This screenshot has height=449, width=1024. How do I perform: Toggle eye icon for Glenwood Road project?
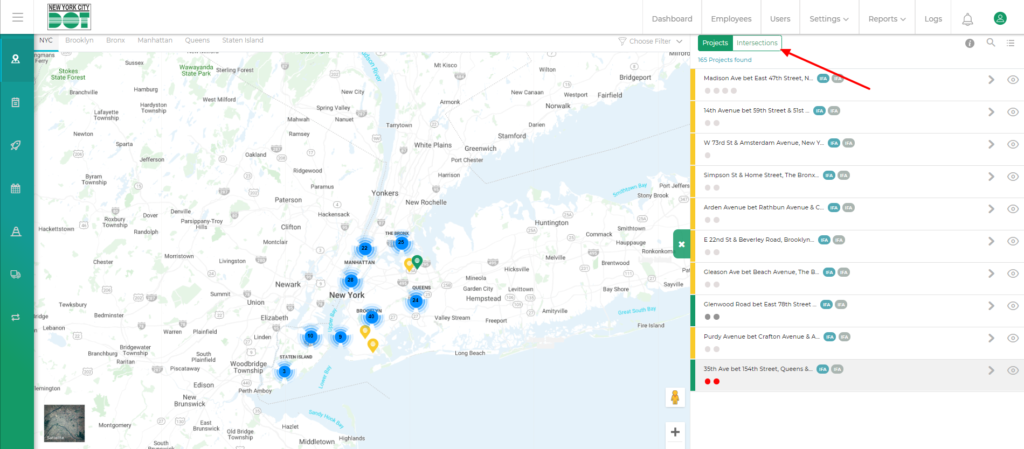tap(1012, 306)
